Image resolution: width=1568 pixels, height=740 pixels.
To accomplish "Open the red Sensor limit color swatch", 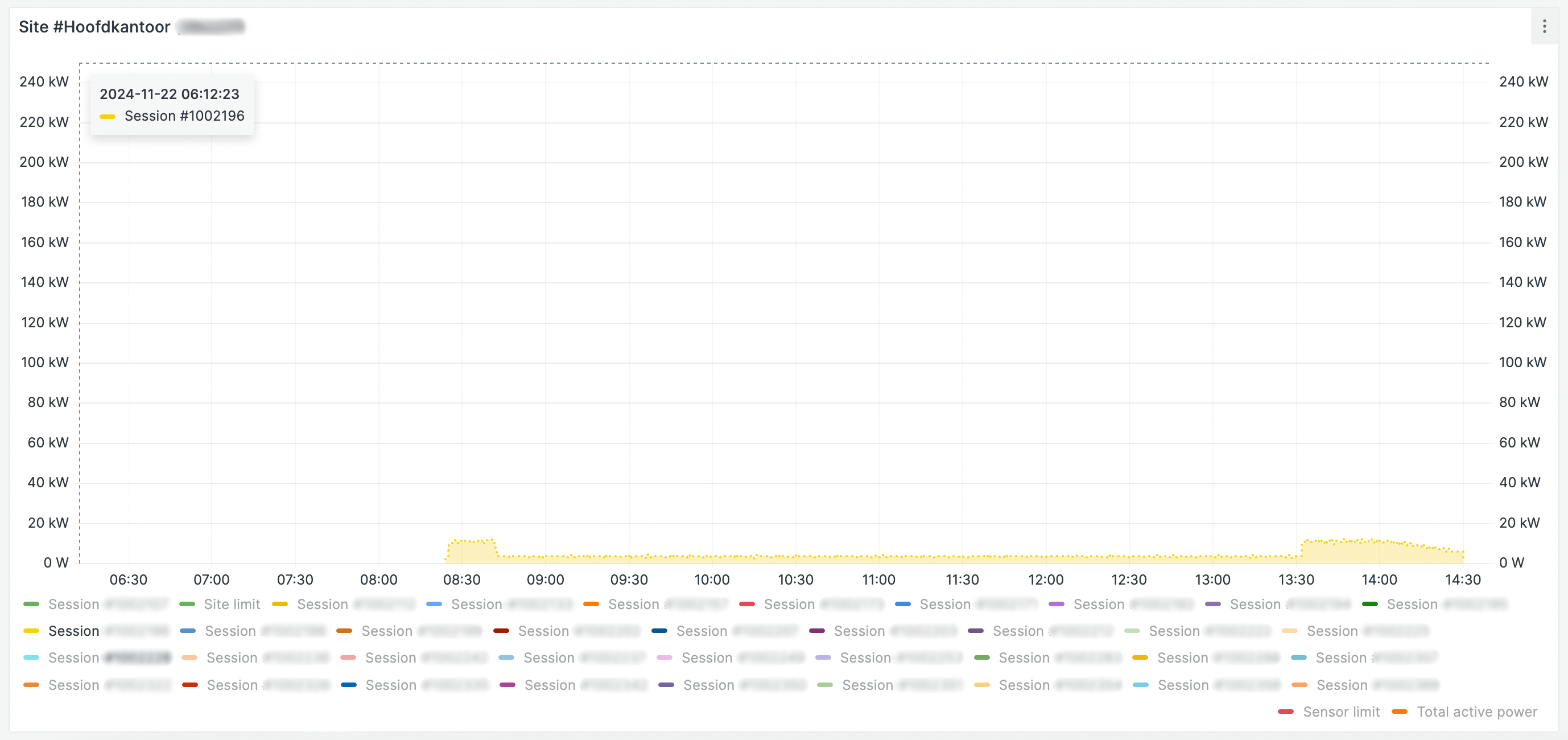I will (x=1285, y=712).
